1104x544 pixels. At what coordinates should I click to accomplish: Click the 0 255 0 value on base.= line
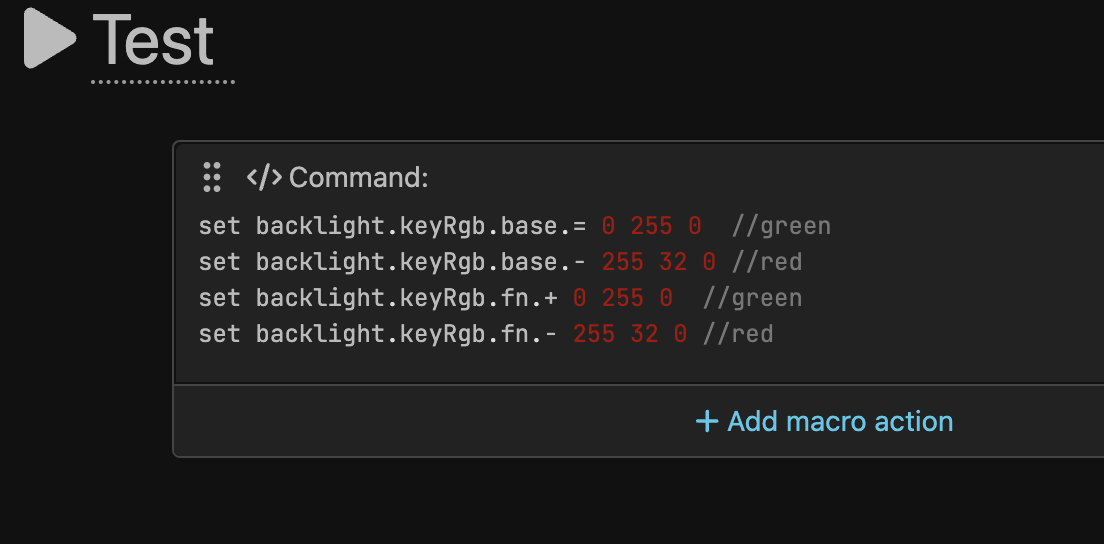(651, 226)
